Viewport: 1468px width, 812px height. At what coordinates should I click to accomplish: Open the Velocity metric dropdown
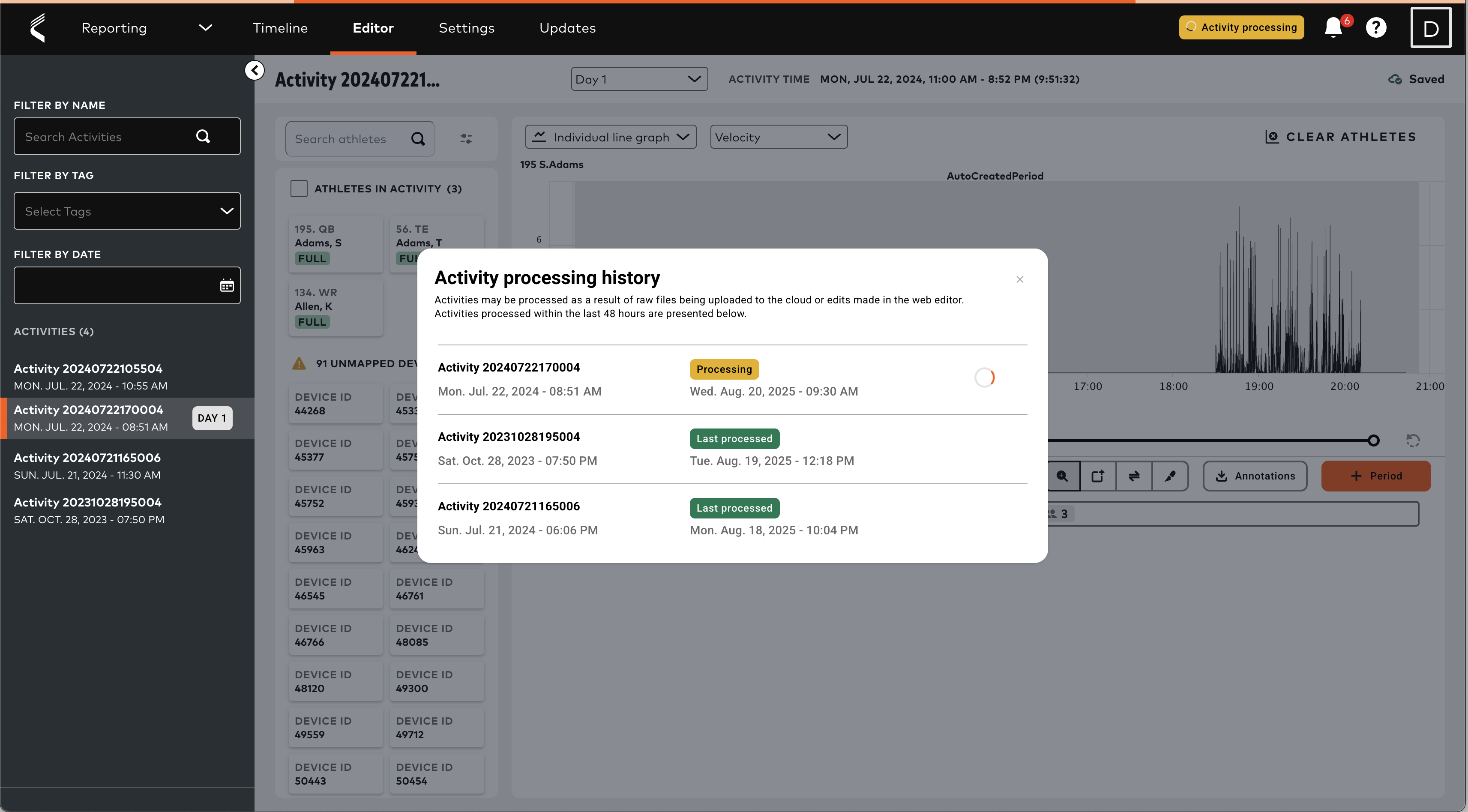779,136
